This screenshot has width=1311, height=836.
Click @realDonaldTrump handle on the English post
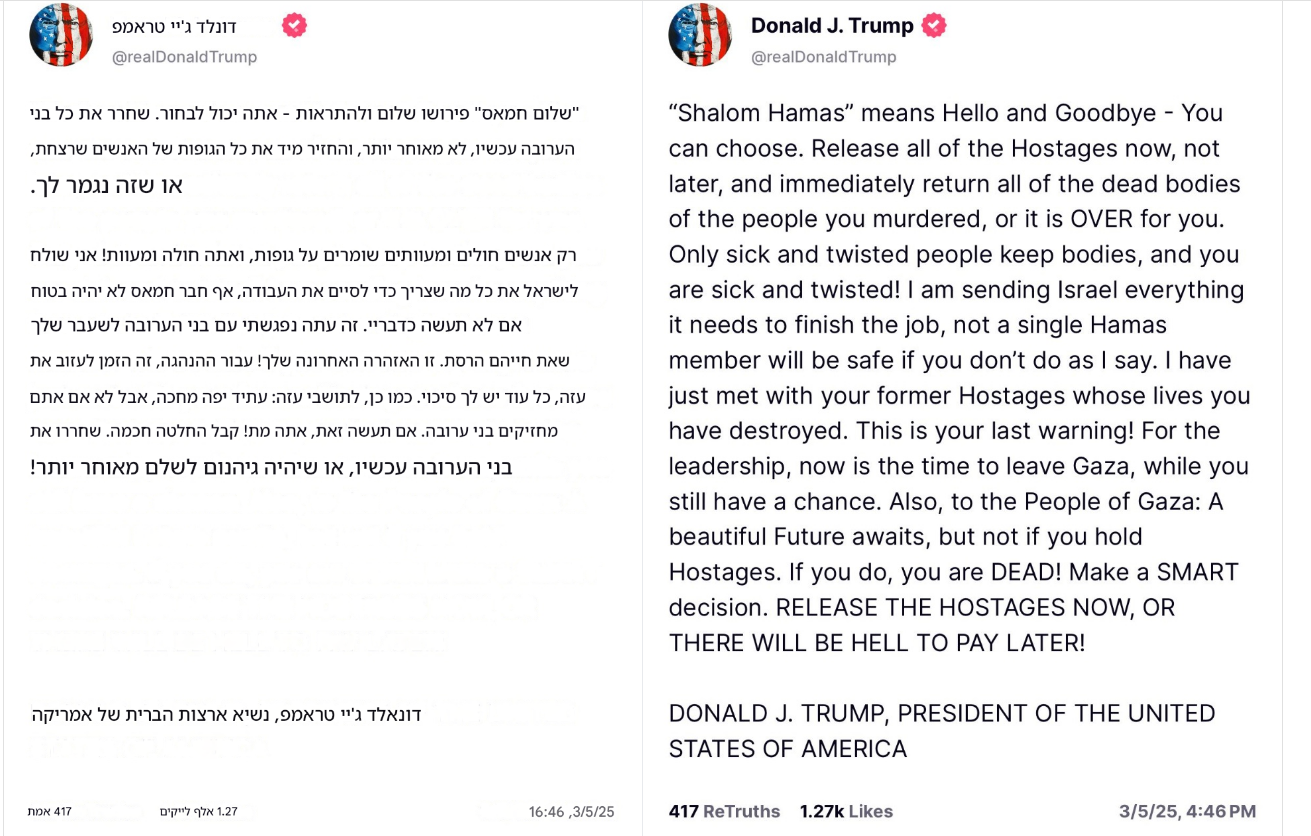[x=824, y=57]
